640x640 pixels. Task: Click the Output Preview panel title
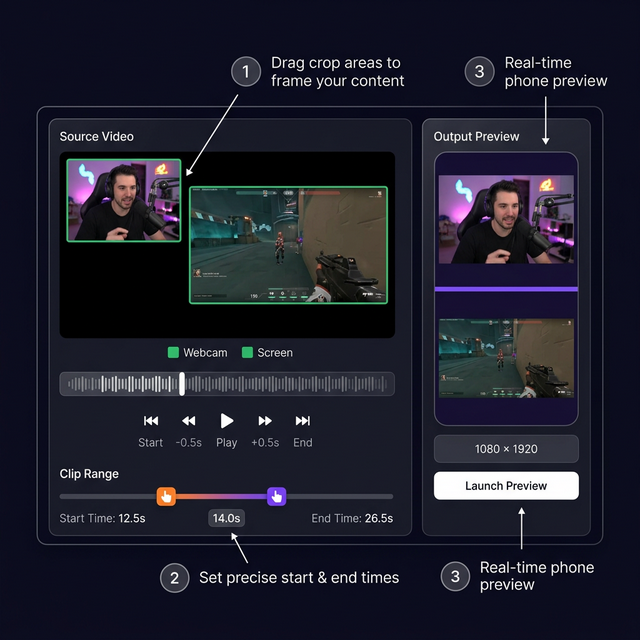[x=476, y=136]
